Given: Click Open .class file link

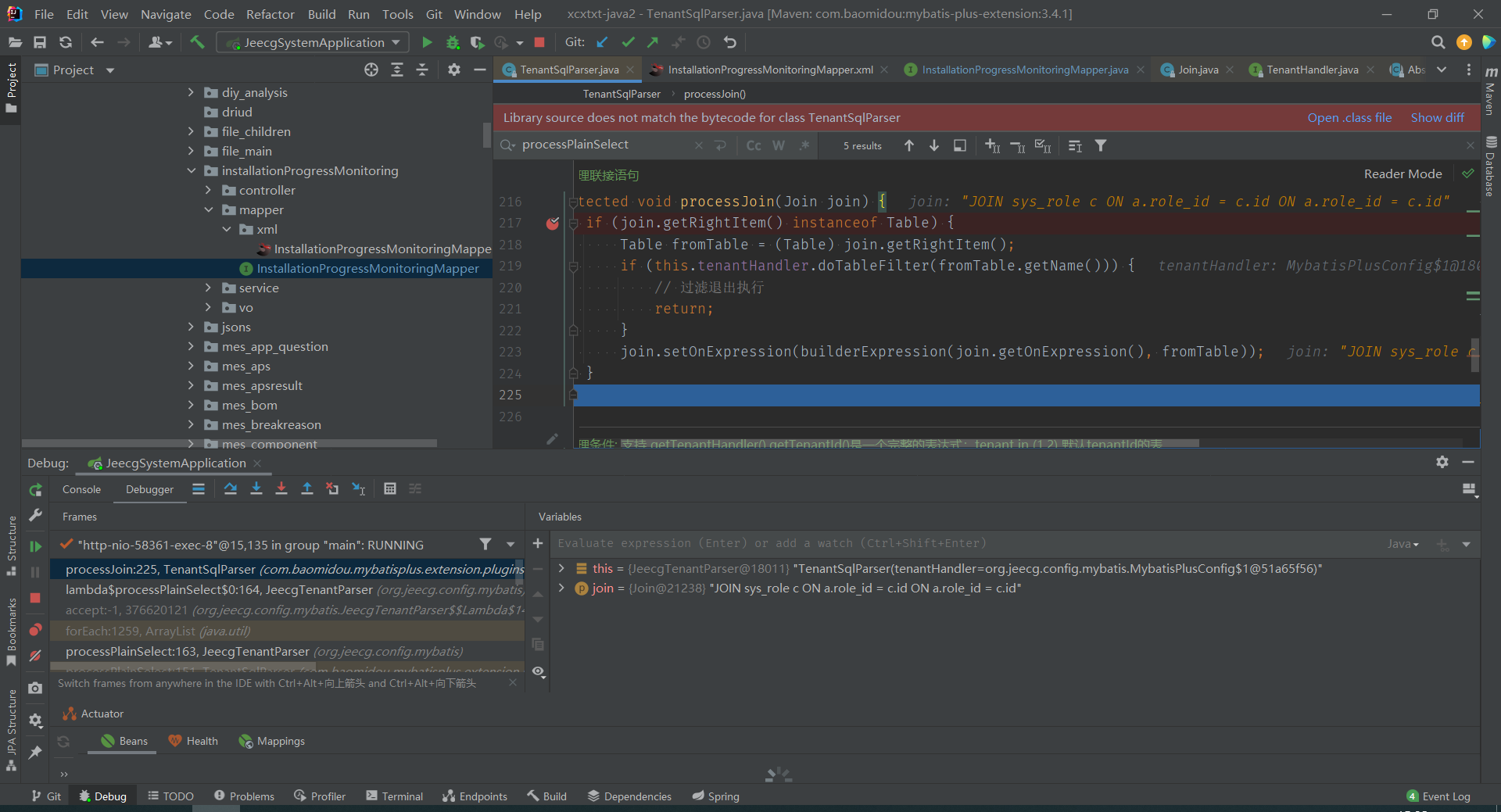Looking at the screenshot, I should (1349, 117).
